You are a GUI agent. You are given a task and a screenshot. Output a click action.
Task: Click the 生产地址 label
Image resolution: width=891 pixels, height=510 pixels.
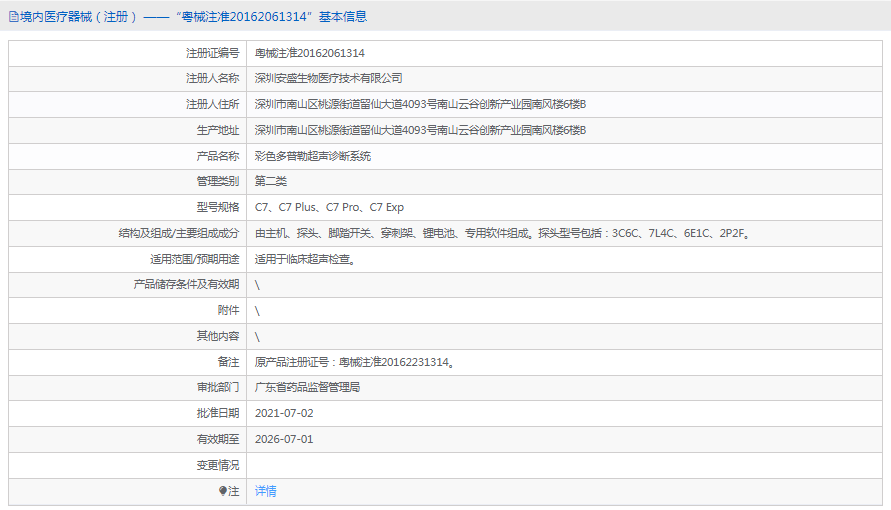(x=218, y=131)
